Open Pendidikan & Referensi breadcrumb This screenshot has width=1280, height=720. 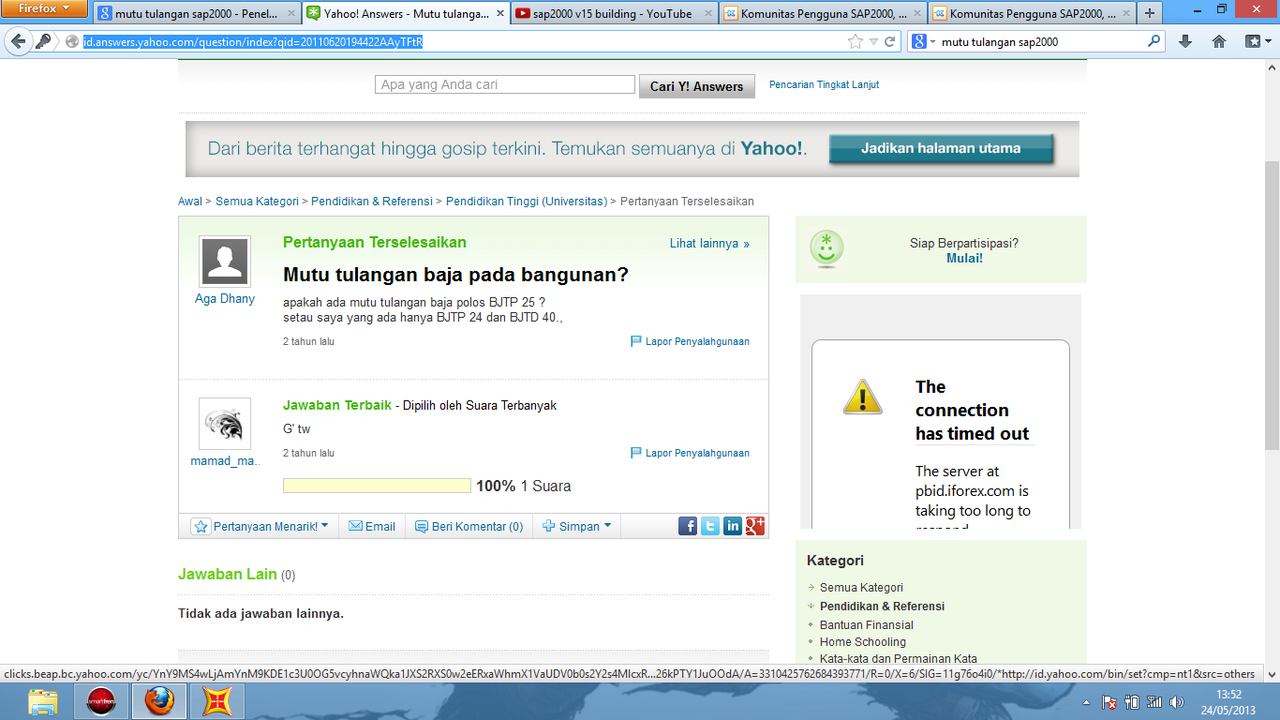click(x=372, y=201)
